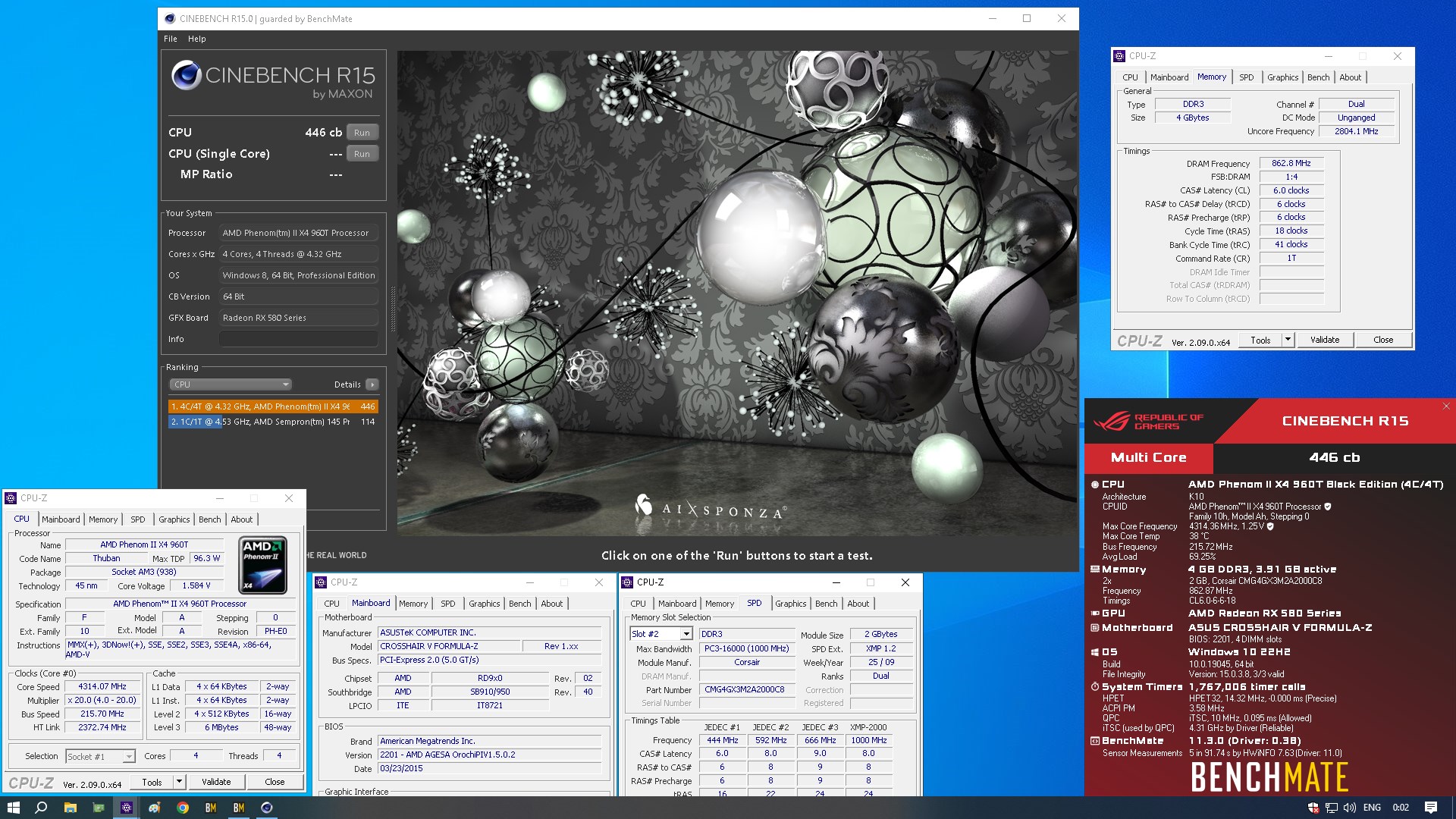Click the OS Windows icon in BenchMate panel
Image resolution: width=1456 pixels, height=819 pixels.
pos(1095,651)
